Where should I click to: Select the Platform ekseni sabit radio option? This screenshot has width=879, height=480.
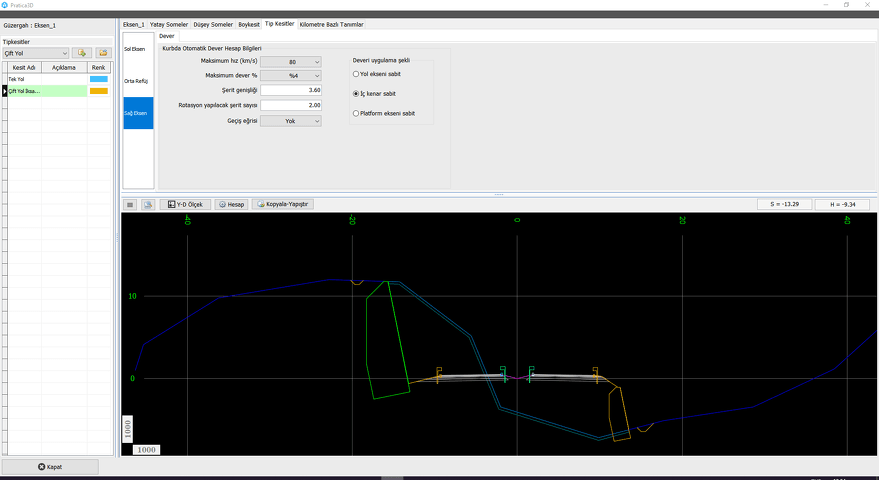pos(356,113)
